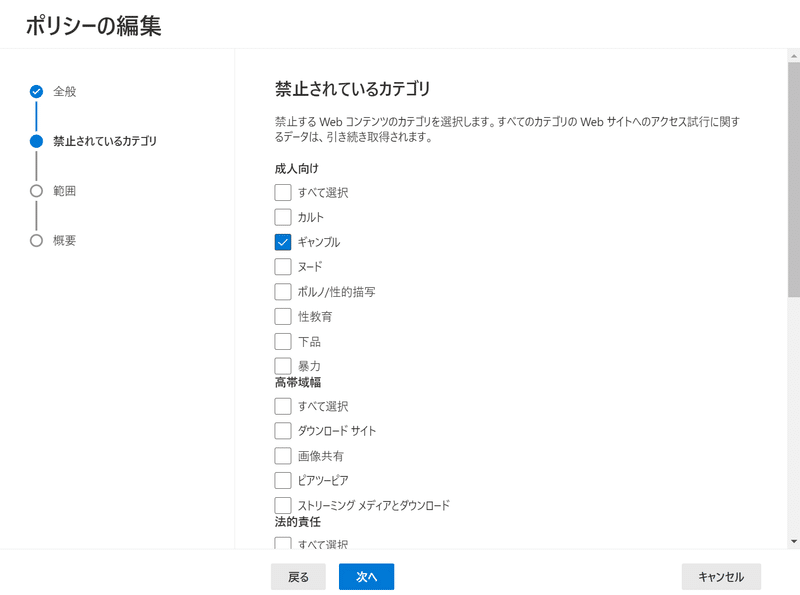Check すべて選択 under 高帯域幅
Screen dimensions: 800x595
click(x=283, y=406)
